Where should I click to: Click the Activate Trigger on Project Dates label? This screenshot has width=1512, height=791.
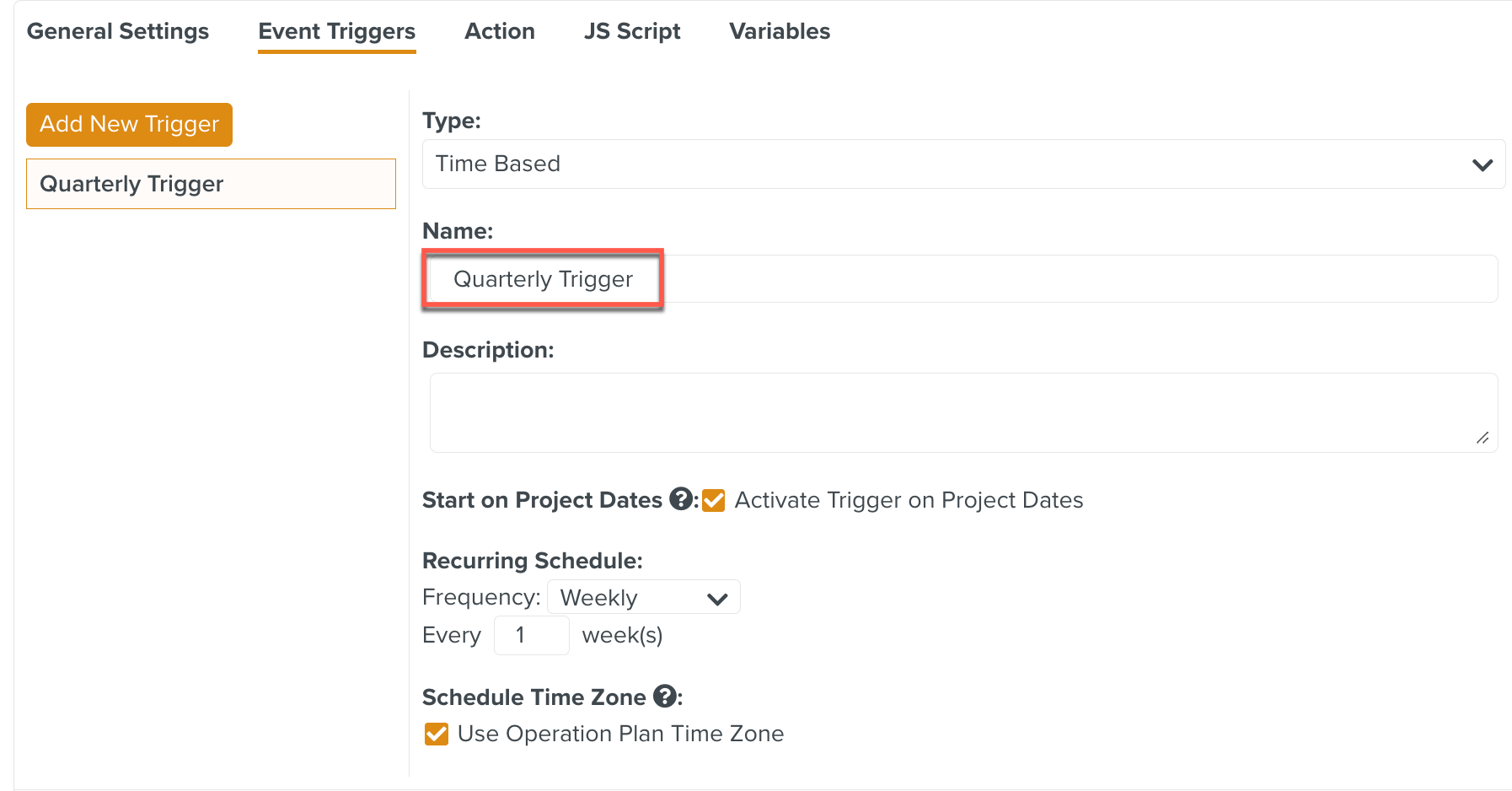(x=909, y=500)
